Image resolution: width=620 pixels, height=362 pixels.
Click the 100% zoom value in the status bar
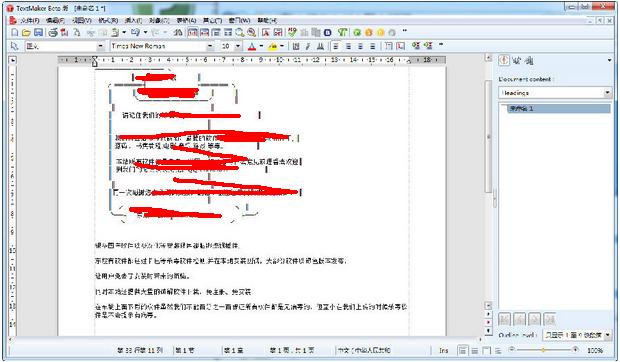(x=595, y=351)
